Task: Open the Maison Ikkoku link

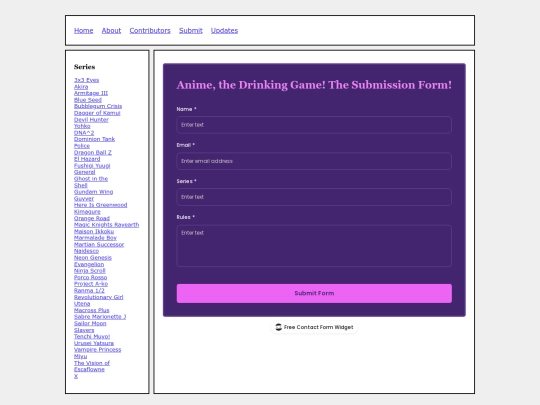Action: tap(94, 231)
